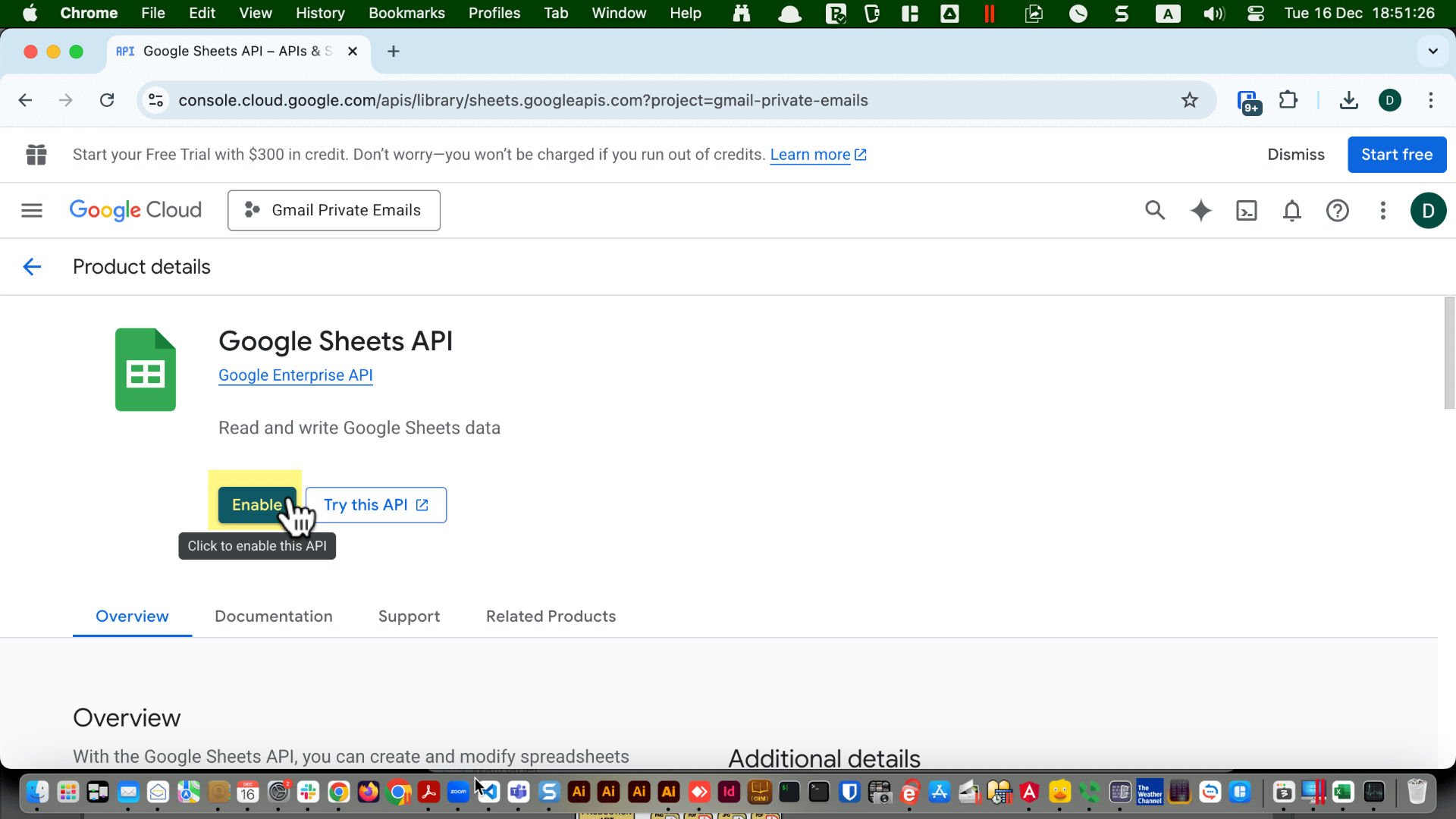Expand the tab search chevron
Viewport: 1456px width, 819px height.
click(1432, 51)
